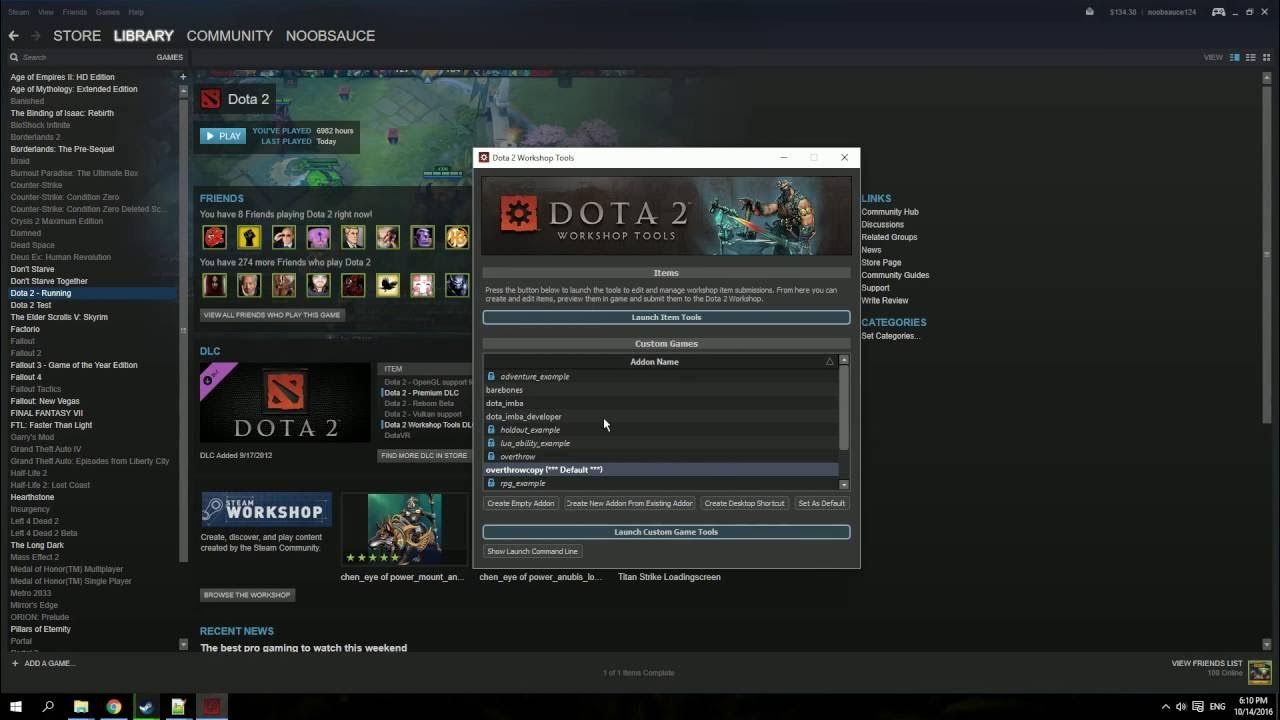Open Steam from the taskbar
1280x720 pixels.
pos(146,706)
